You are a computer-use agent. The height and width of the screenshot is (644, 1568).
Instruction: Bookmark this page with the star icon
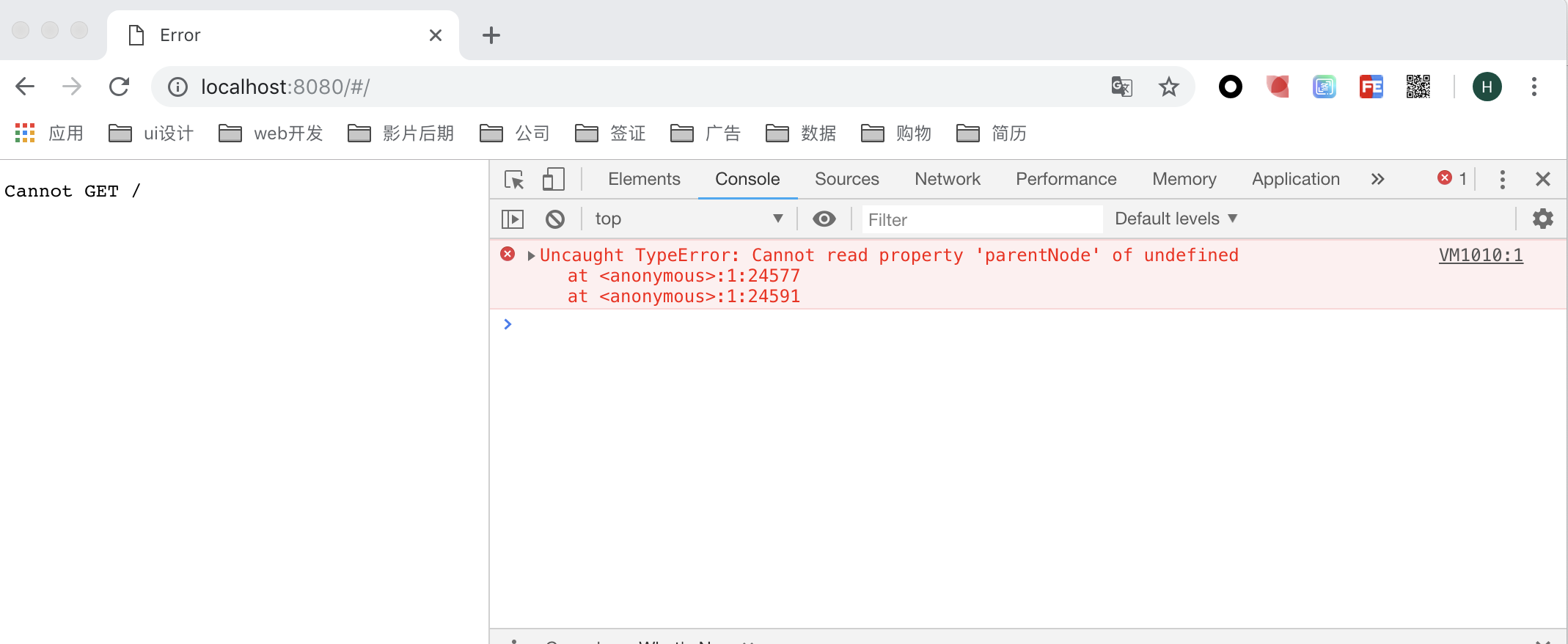click(1168, 87)
